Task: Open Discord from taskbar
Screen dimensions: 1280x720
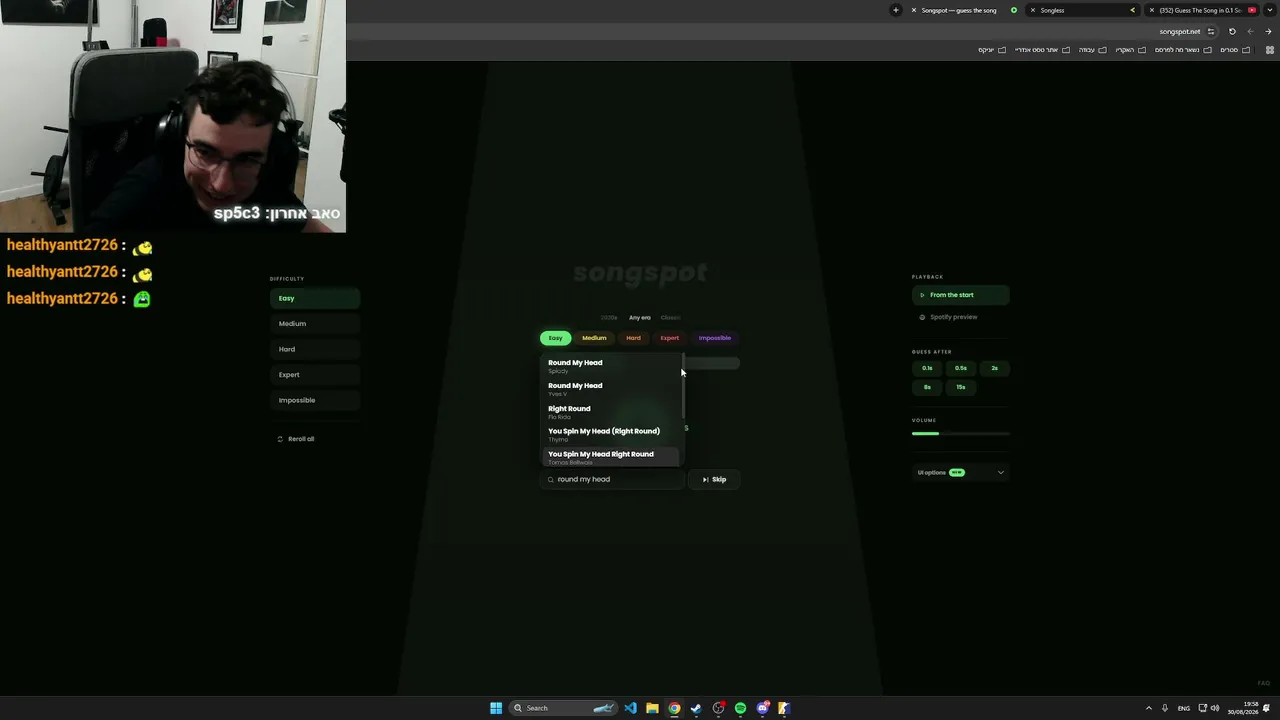Action: 763,708
